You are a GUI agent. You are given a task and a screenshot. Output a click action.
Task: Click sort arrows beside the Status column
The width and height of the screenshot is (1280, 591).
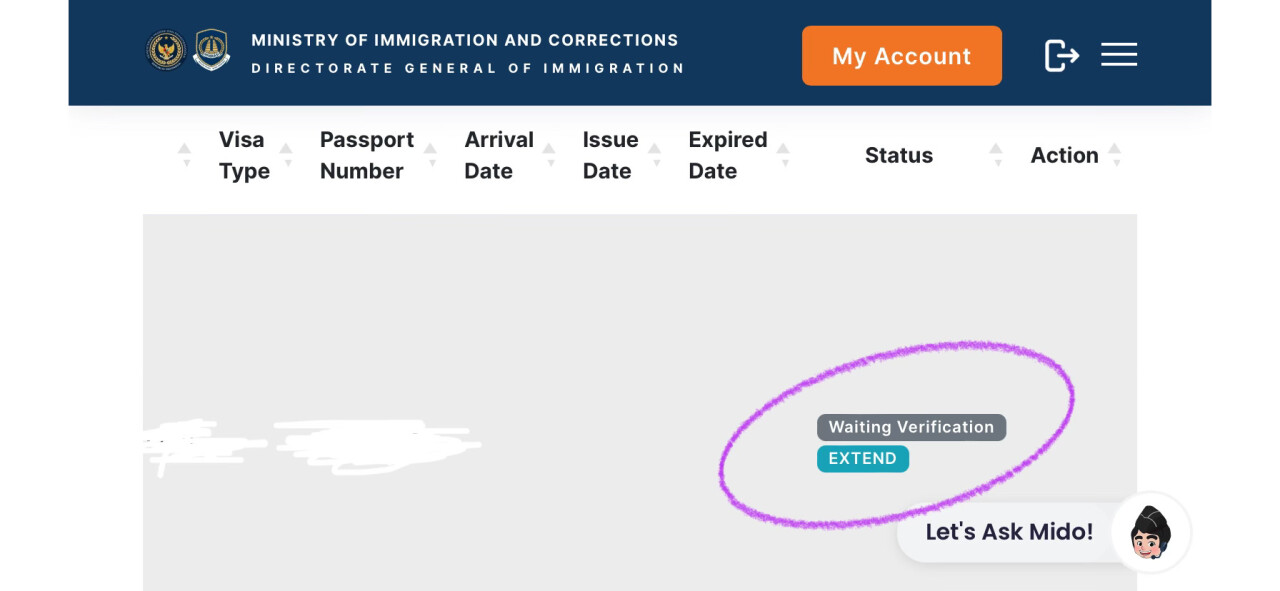(x=996, y=155)
